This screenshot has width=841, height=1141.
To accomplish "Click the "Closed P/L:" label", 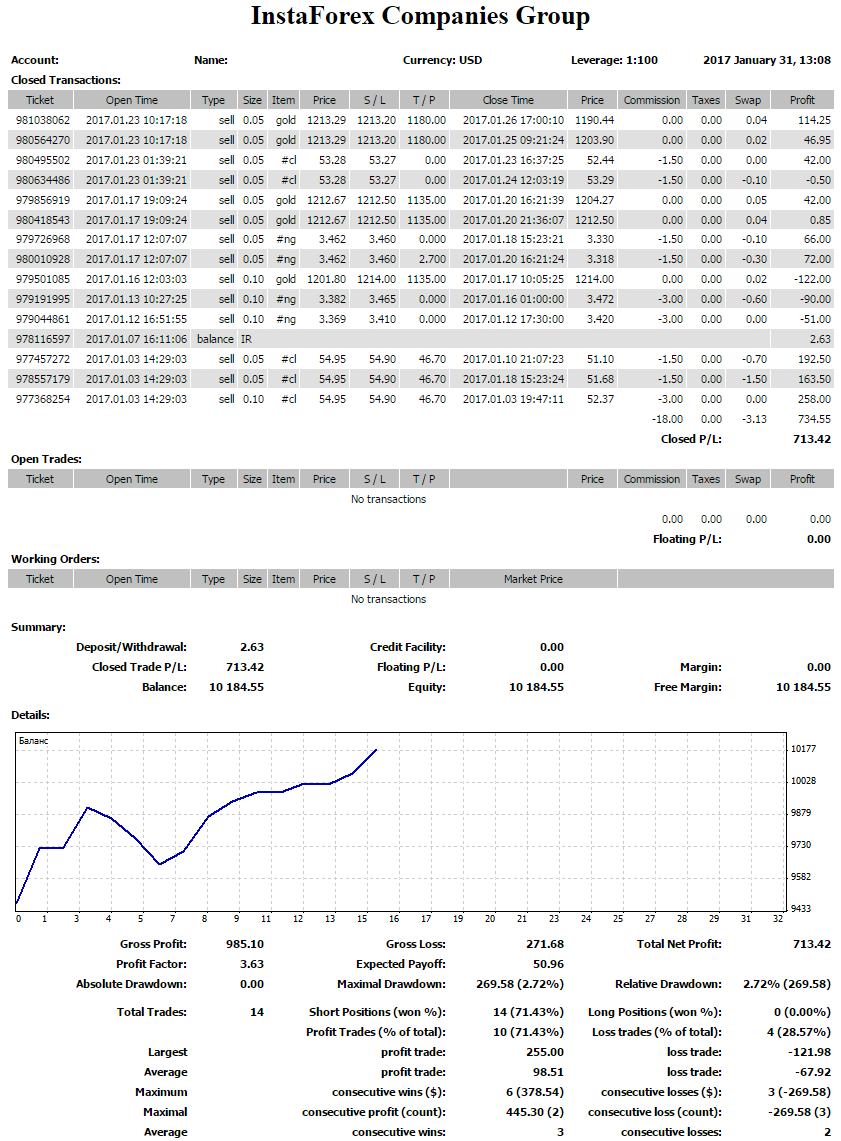I will coord(691,439).
